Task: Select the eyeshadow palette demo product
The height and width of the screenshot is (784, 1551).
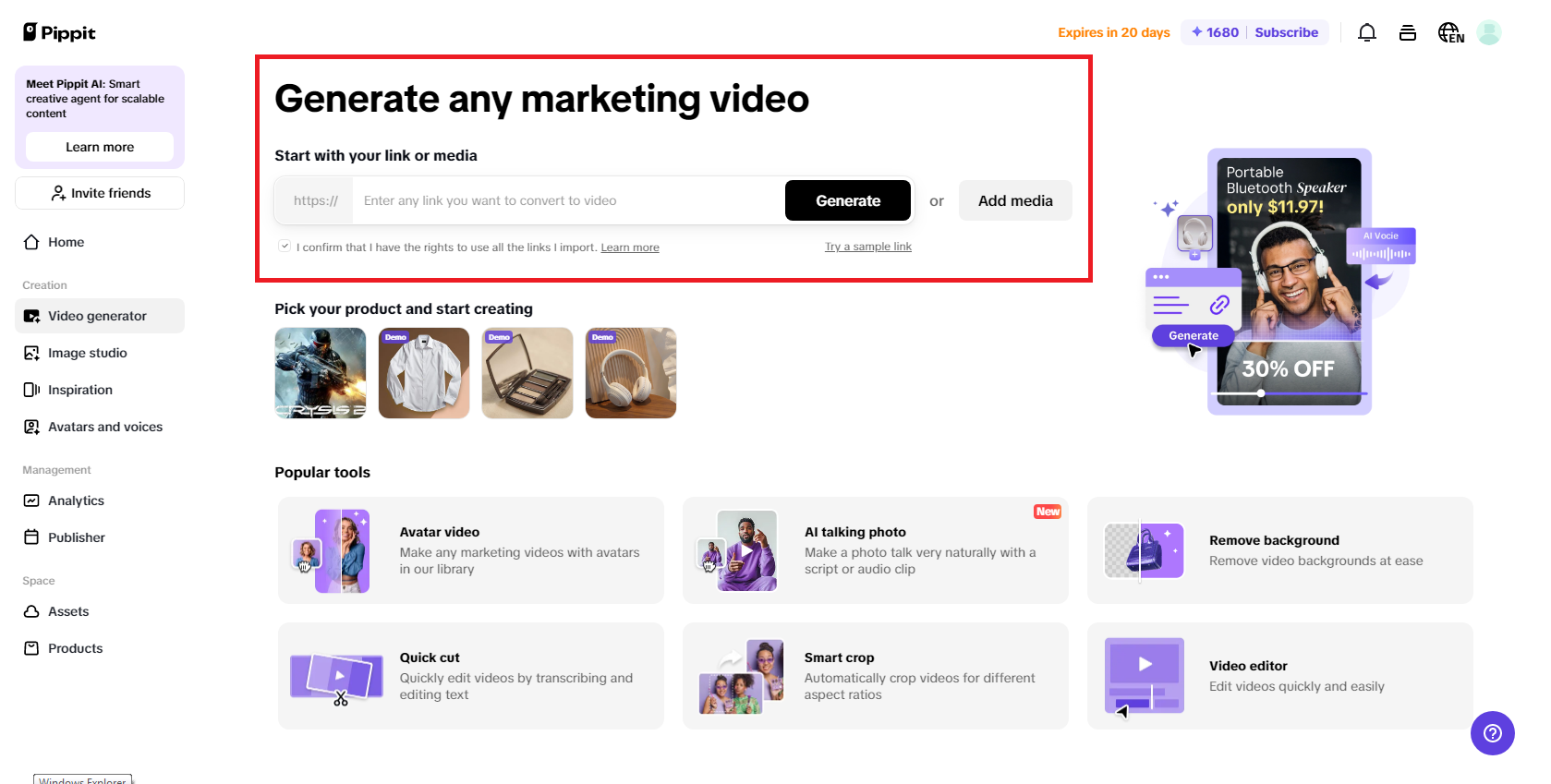Action: [x=527, y=373]
